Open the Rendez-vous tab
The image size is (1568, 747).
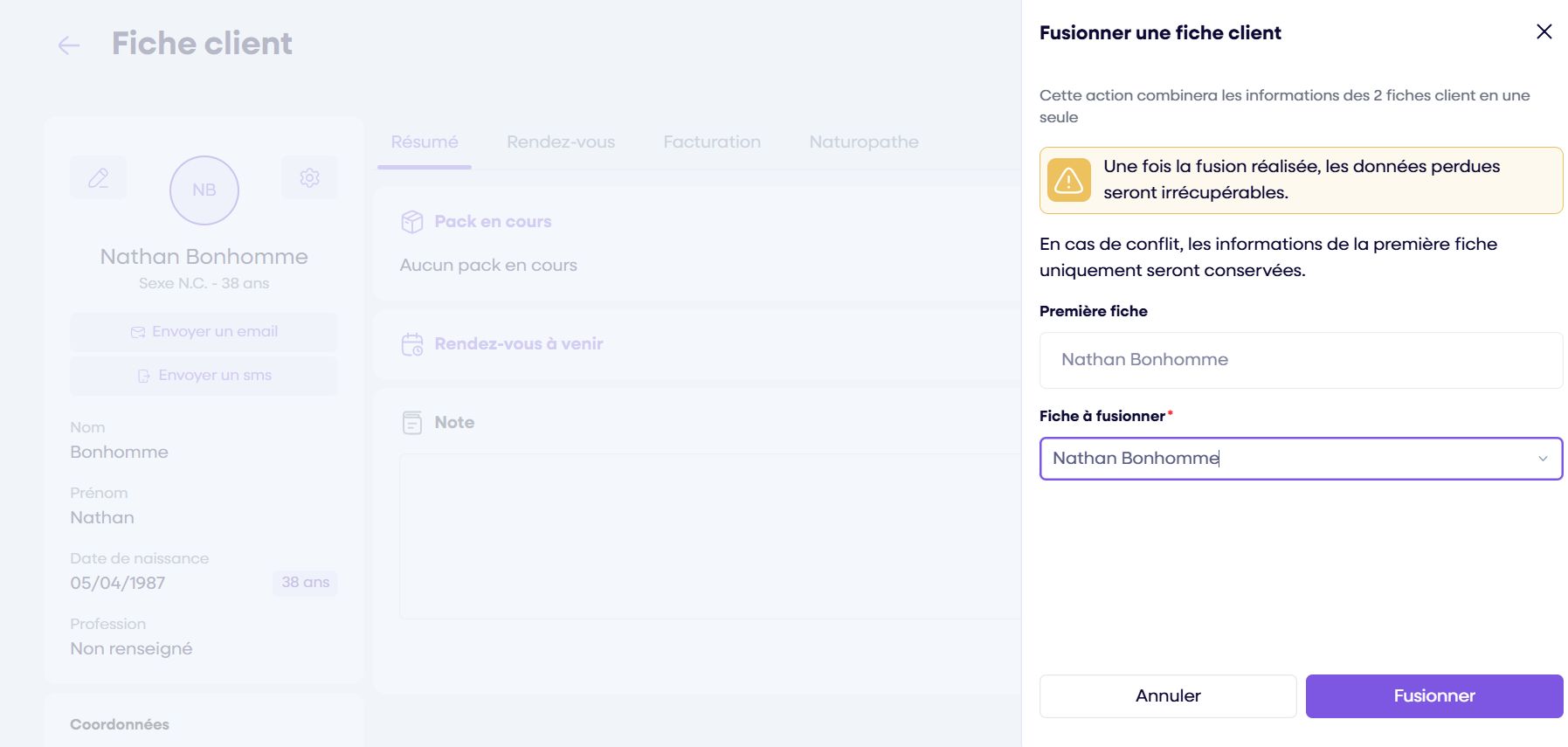(561, 142)
